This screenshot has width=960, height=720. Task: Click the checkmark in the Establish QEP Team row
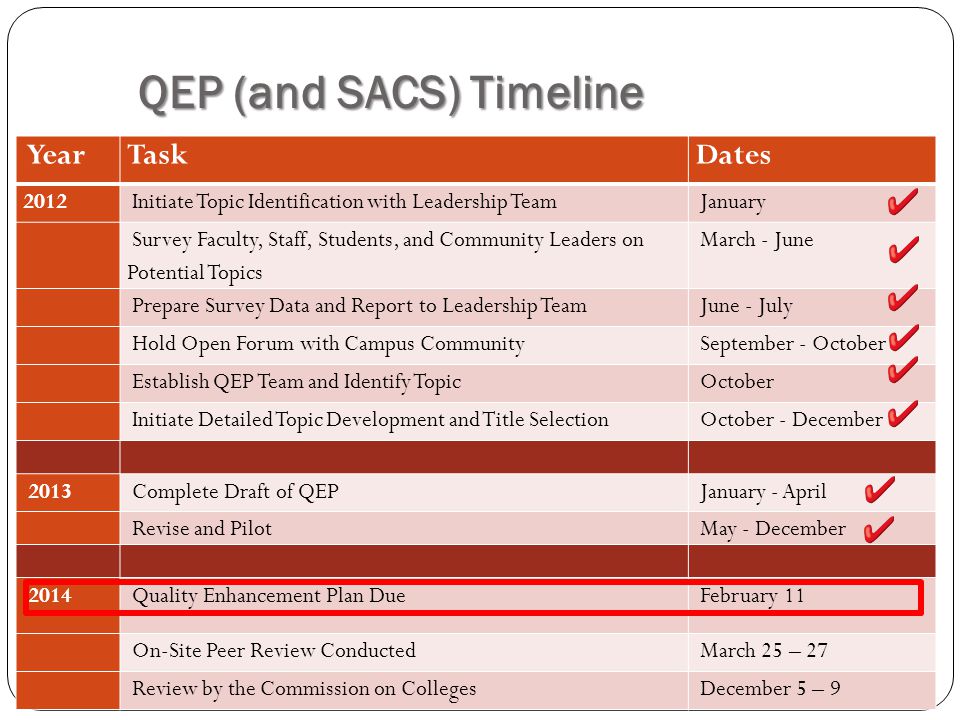[x=903, y=369]
